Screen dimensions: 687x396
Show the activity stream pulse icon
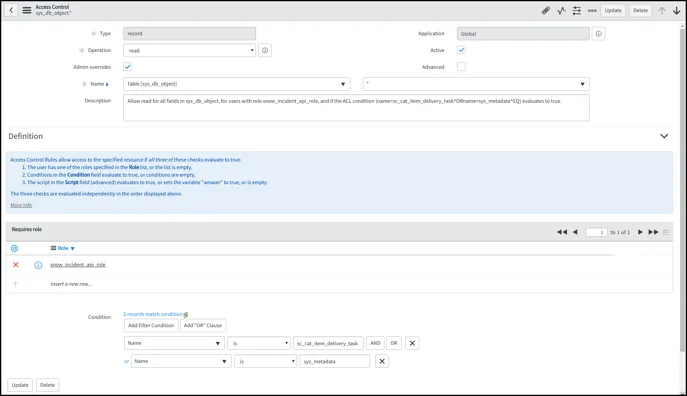click(561, 11)
